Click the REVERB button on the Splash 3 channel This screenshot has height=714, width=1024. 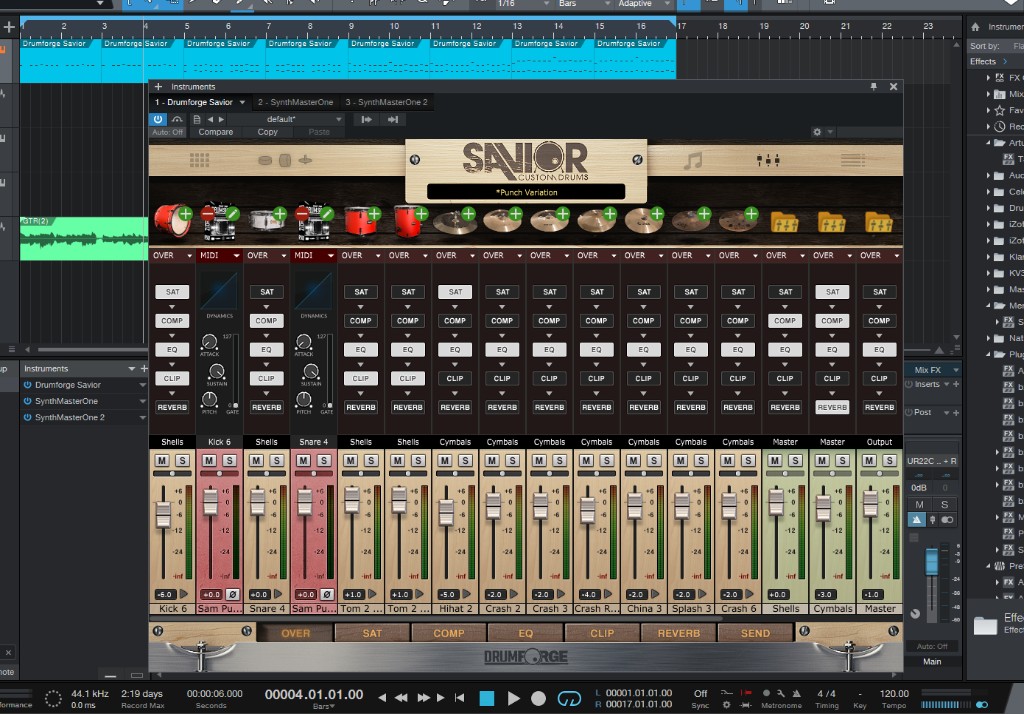[x=691, y=407]
